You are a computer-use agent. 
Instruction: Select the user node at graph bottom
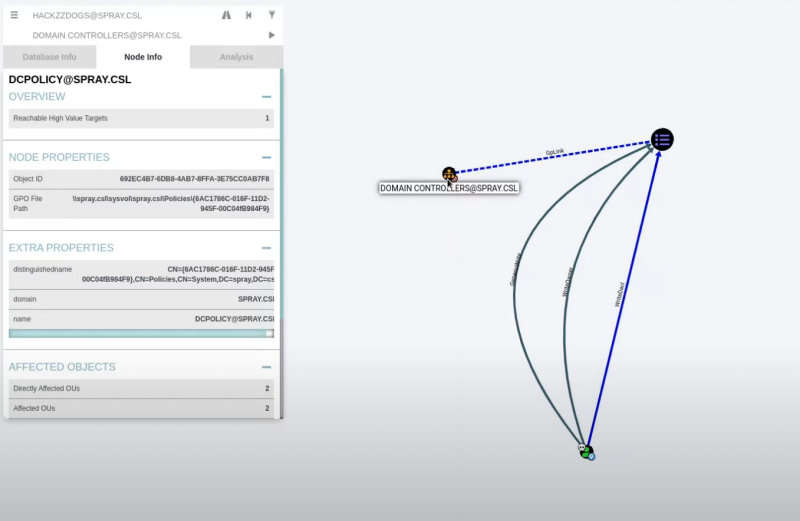587,452
